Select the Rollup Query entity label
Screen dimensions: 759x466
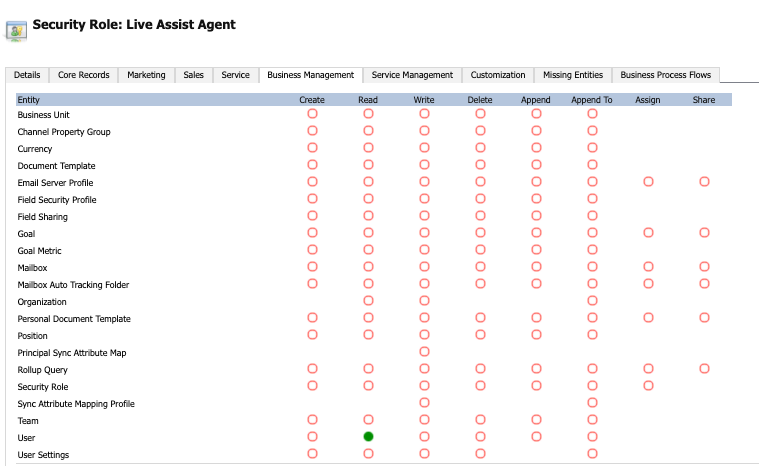[x=43, y=370]
